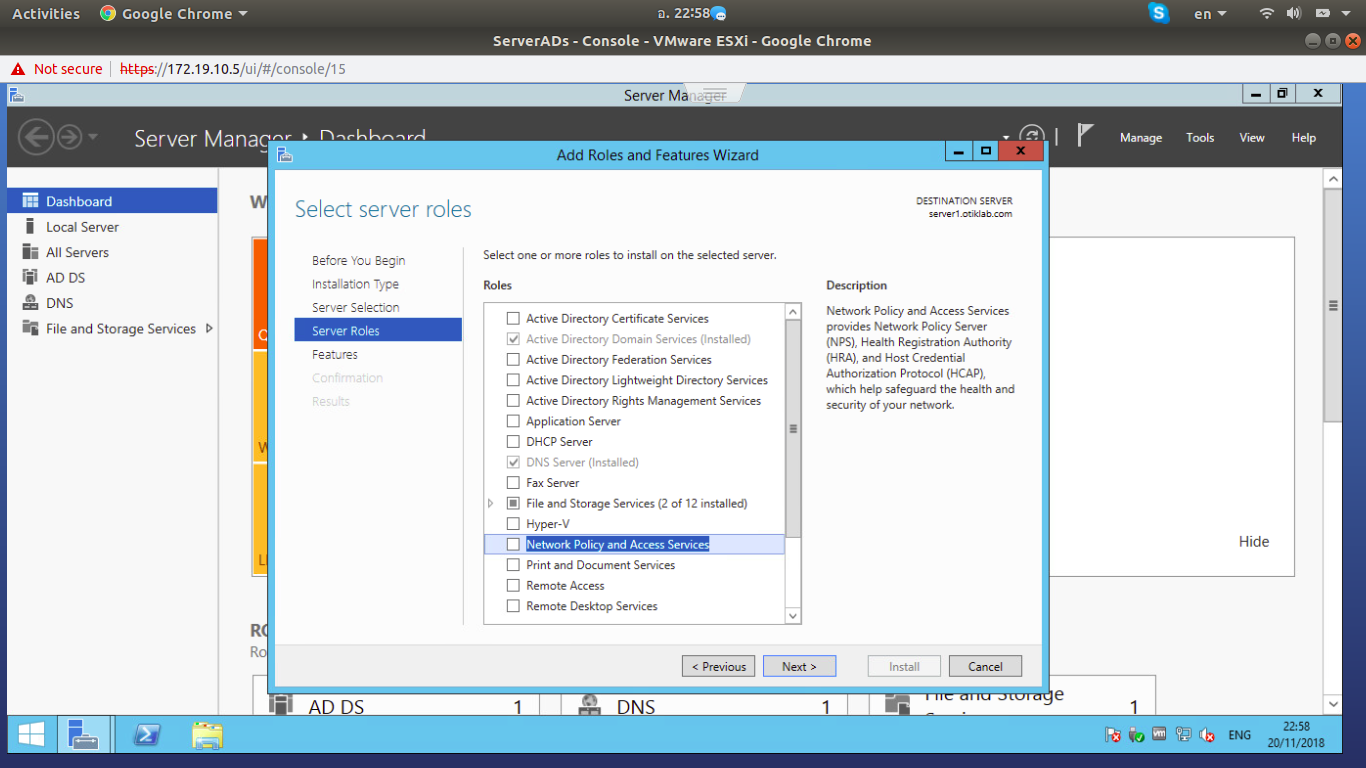Select AD DS sidebar item
Screen dimensions: 1366x768
[65, 278]
